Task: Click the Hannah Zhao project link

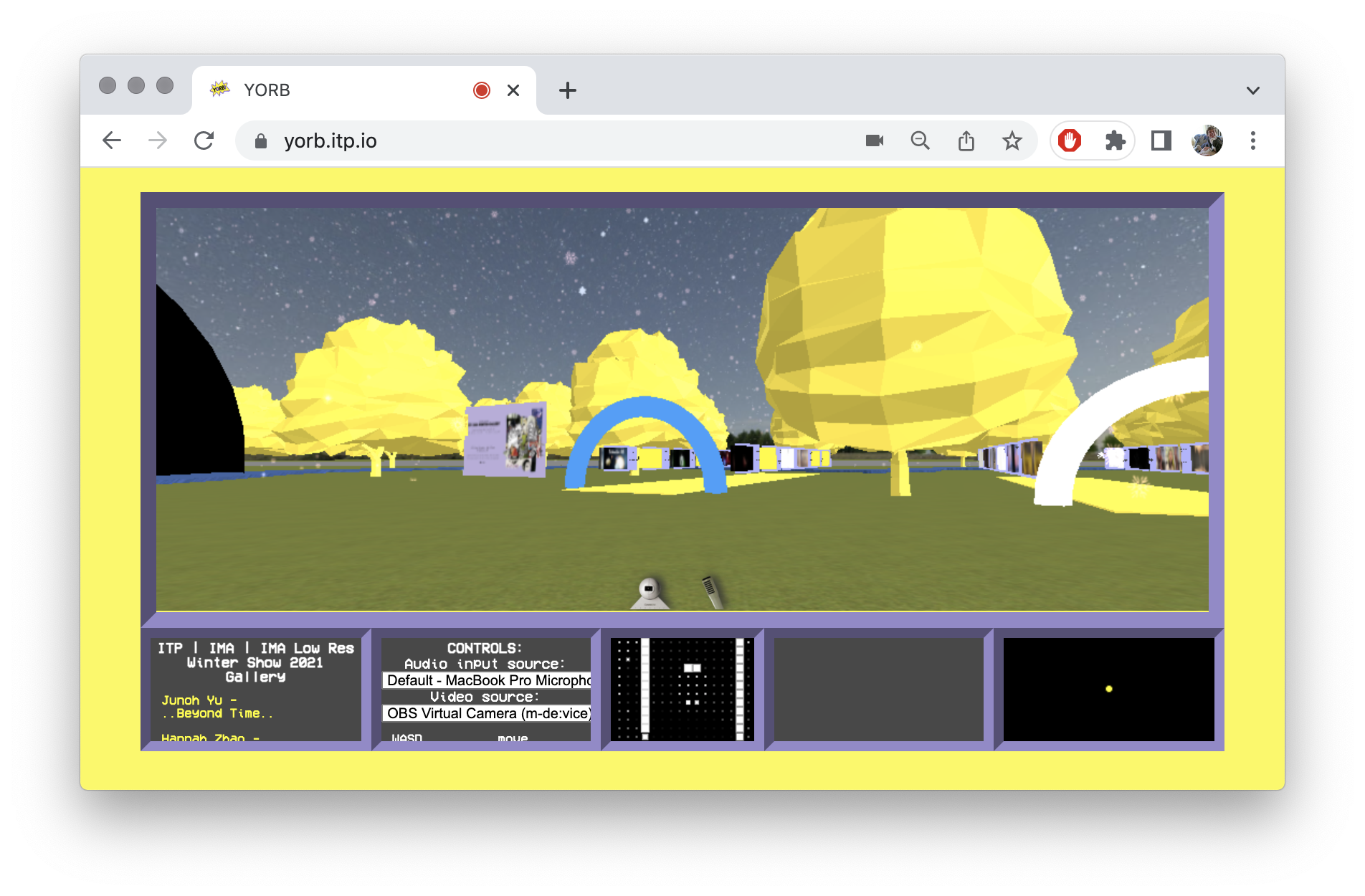Action: [210, 738]
